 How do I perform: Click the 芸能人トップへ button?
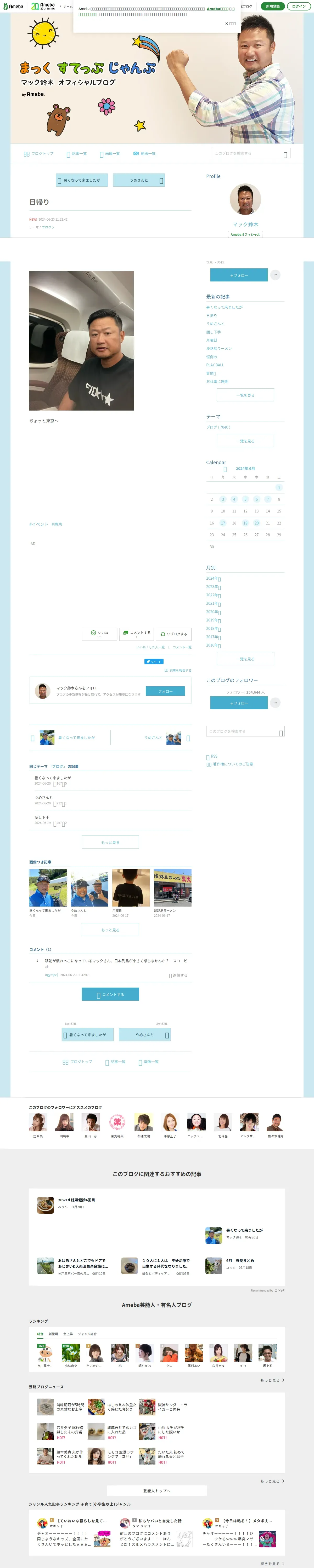157,1491
